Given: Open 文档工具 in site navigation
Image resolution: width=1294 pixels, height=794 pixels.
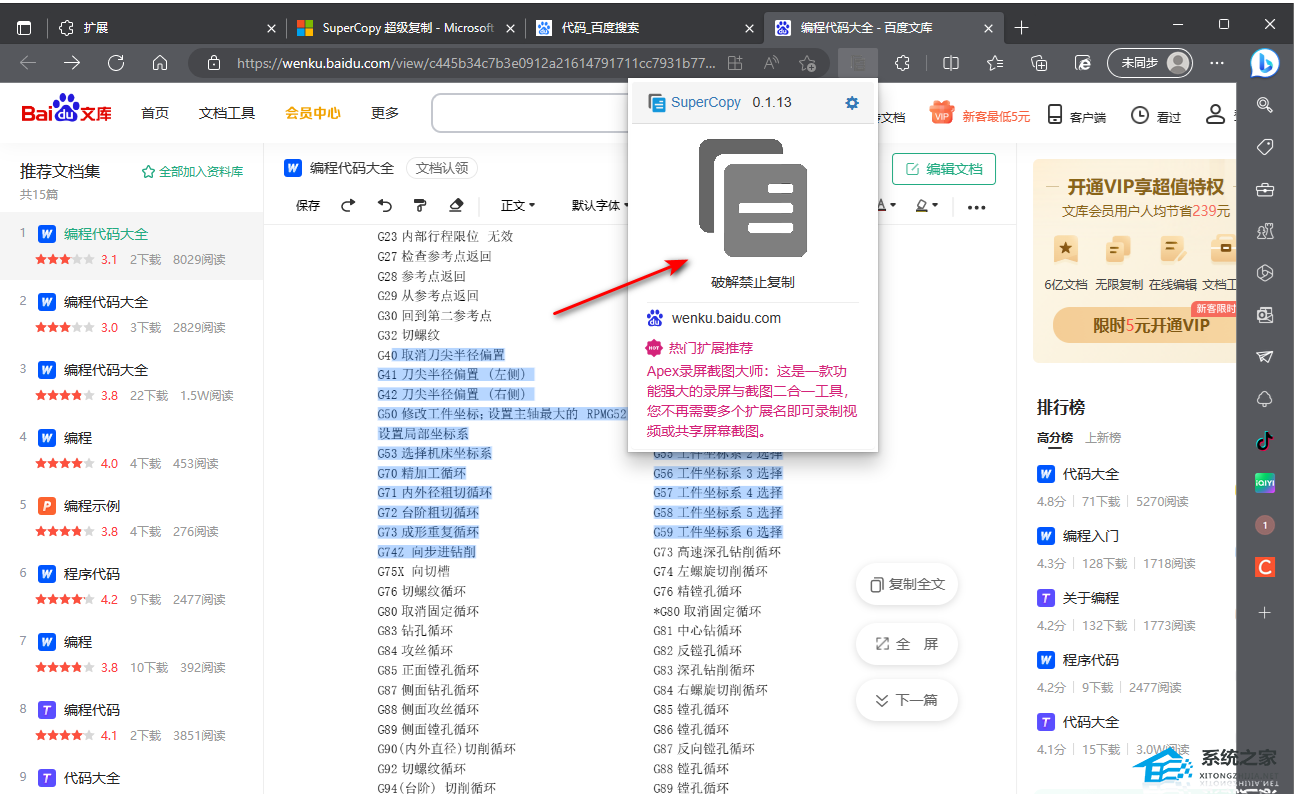Looking at the screenshot, I should pyautogui.click(x=227, y=113).
